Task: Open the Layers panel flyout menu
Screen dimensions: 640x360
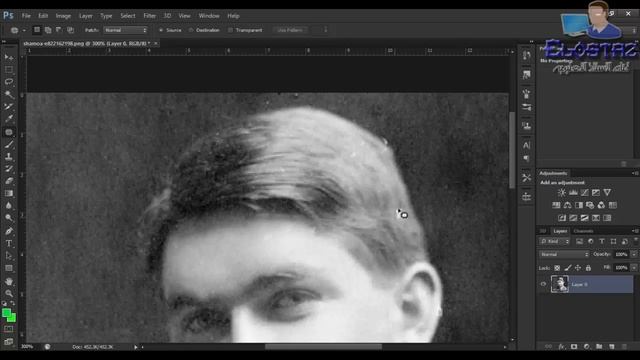Action: pos(635,231)
